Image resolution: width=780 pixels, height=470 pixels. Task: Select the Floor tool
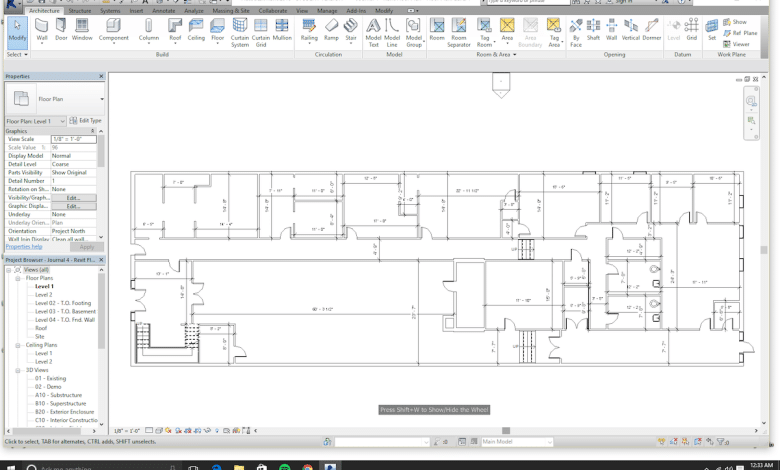217,30
